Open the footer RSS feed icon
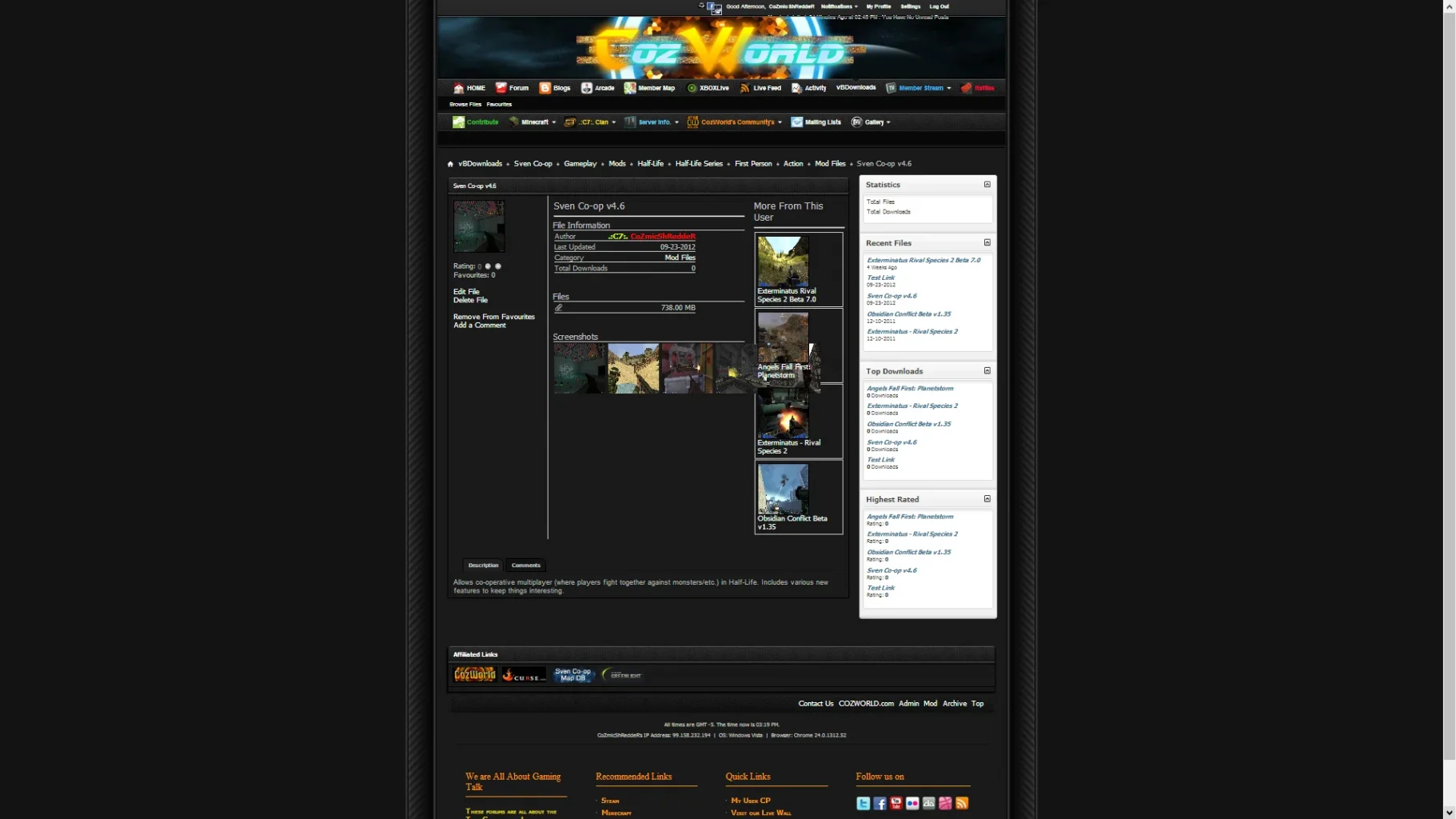1456x819 pixels. tap(962, 804)
